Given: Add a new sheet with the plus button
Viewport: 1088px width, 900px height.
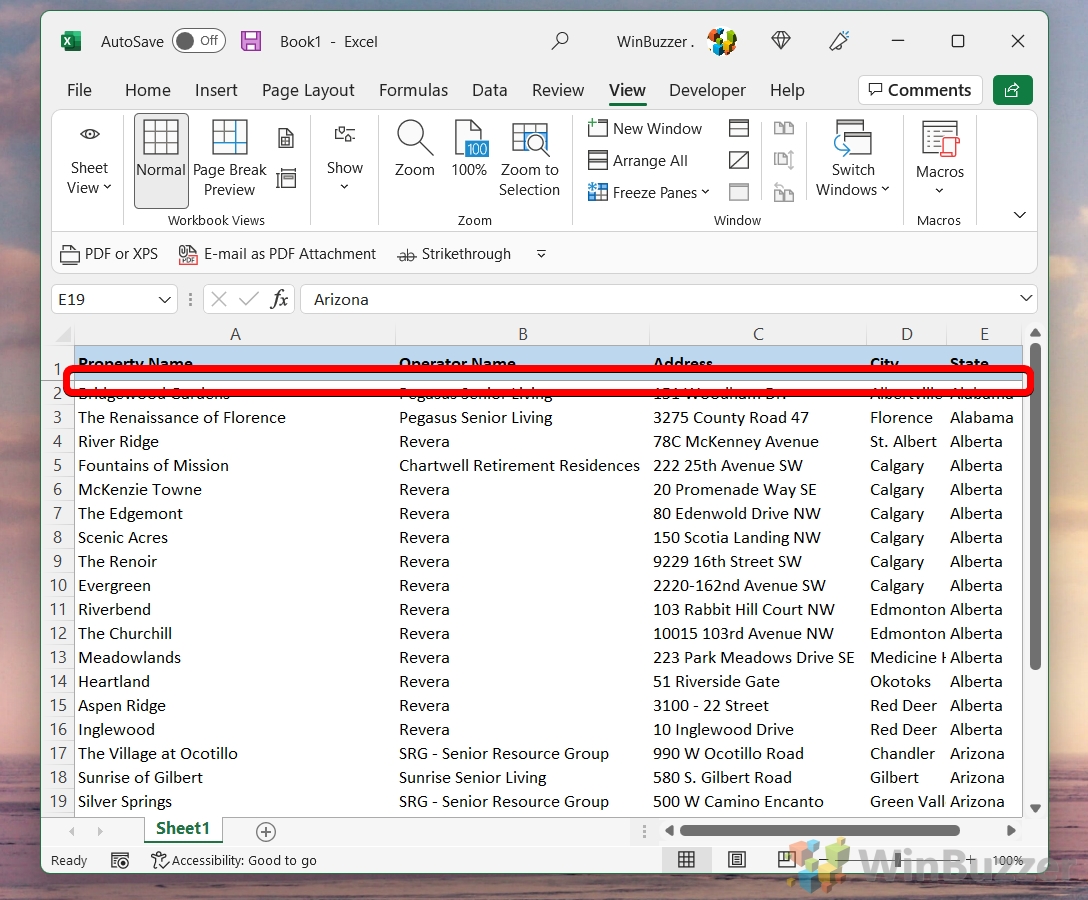Looking at the screenshot, I should coord(265,831).
